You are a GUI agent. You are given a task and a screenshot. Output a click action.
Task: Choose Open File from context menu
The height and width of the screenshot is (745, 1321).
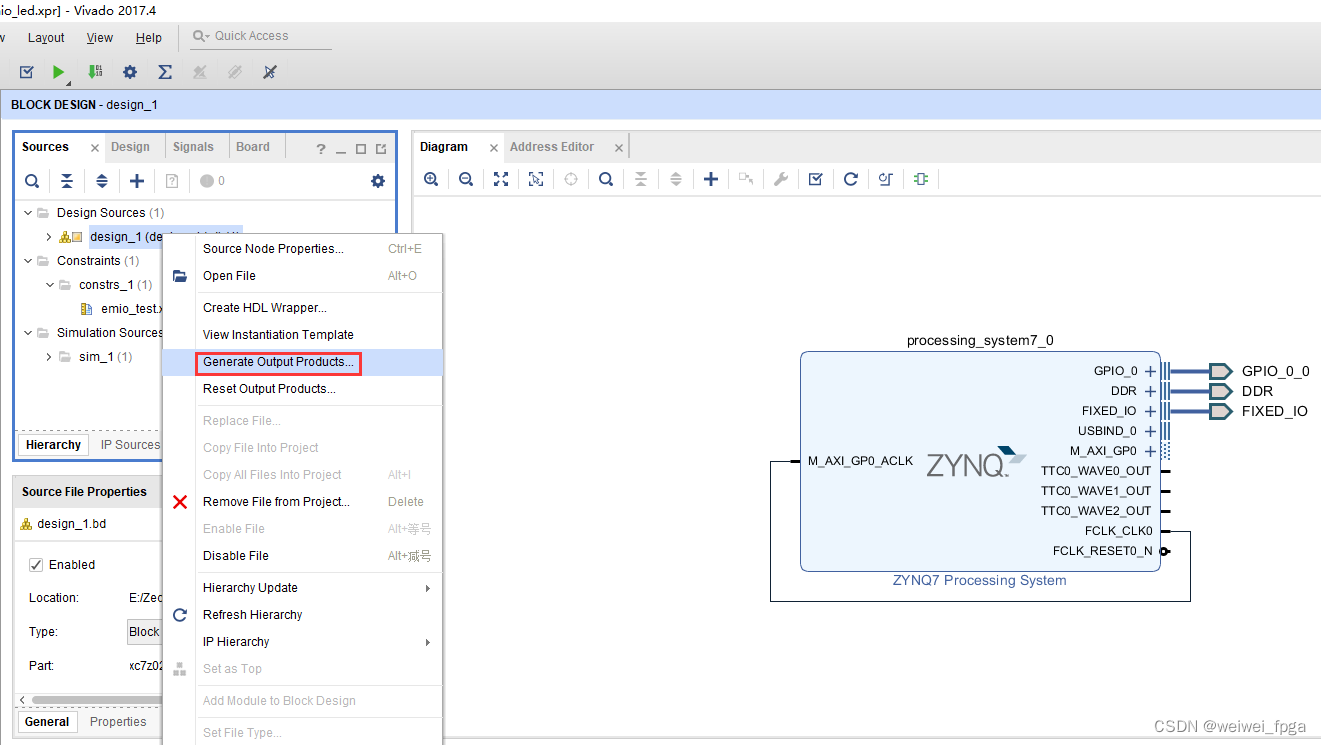click(302, 276)
